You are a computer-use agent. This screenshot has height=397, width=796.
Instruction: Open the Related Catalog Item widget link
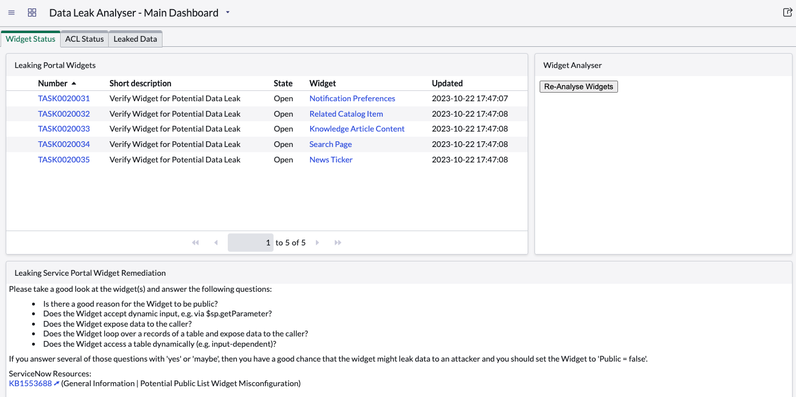click(346, 114)
